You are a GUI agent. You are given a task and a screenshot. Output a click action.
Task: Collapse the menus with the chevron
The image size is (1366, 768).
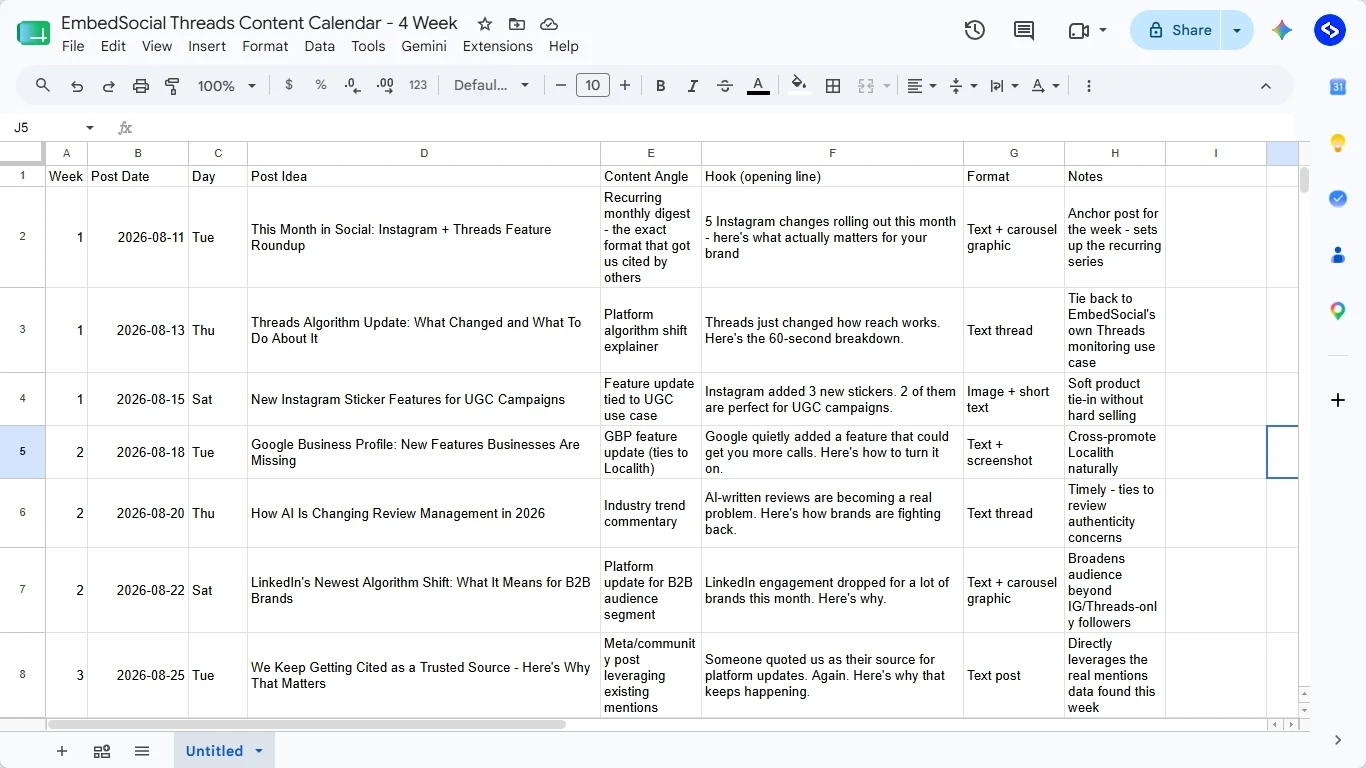tap(1265, 86)
